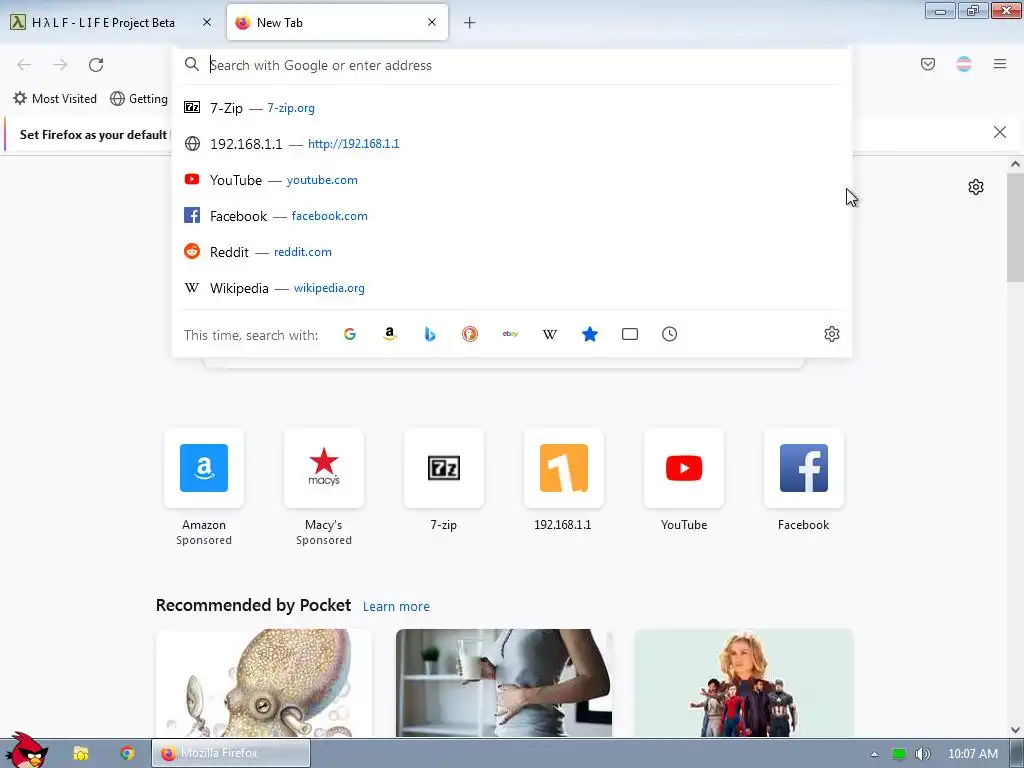Image resolution: width=1024 pixels, height=768 pixels.
Task: Open the Most Visited bookmarks folder
Action: [x=56, y=99]
